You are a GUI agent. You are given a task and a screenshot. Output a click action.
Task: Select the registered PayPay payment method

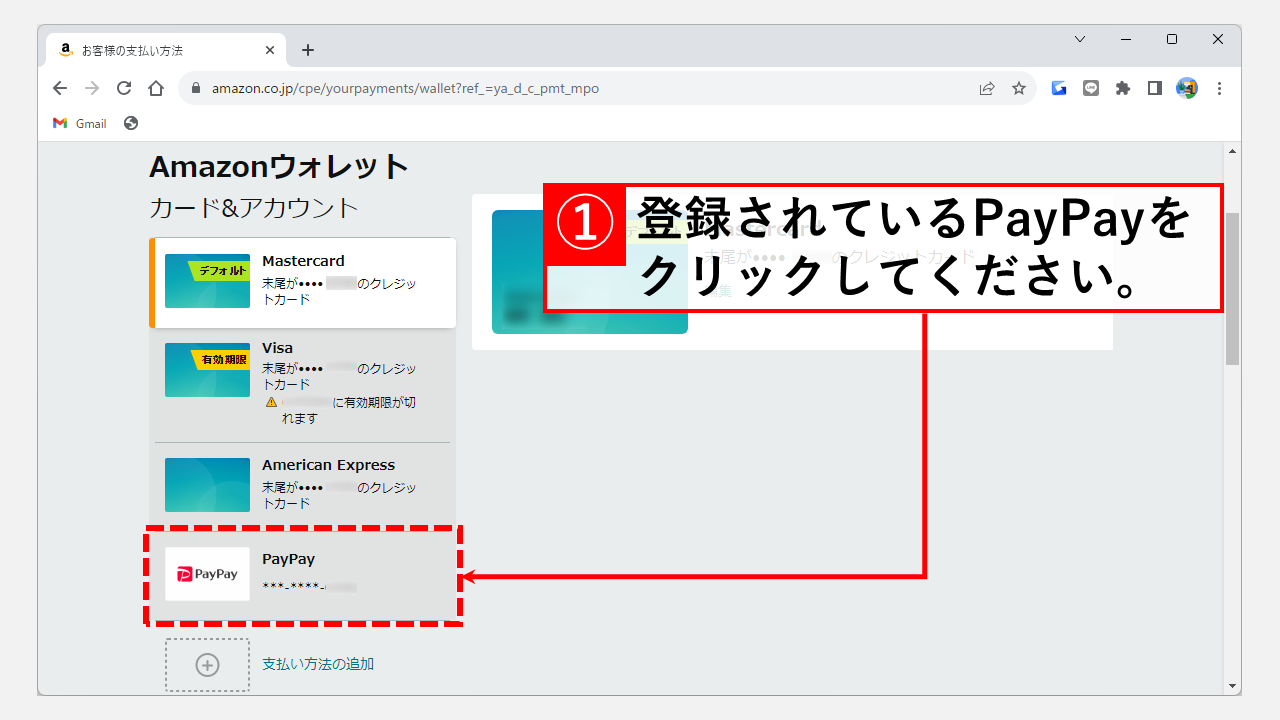point(303,574)
